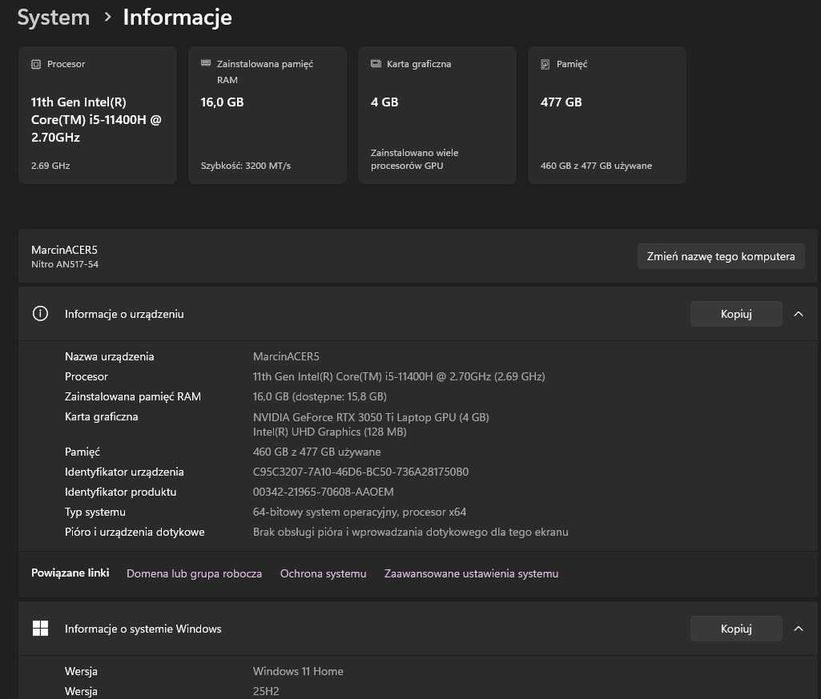Copy Windows info with Kopiuj button
The height and width of the screenshot is (699, 821).
(736, 628)
